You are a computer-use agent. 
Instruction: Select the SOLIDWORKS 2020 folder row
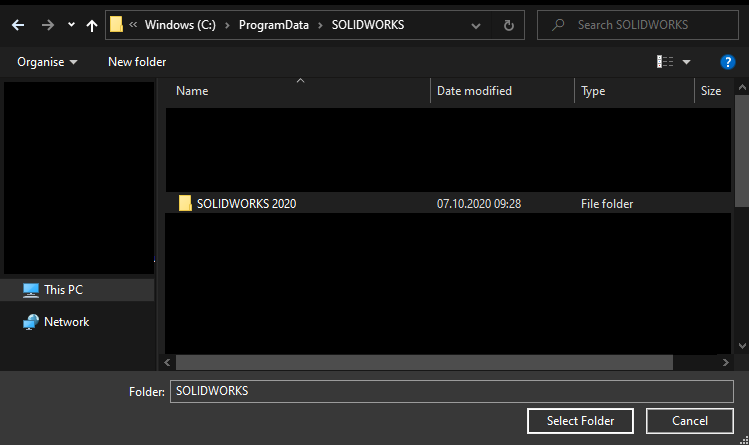(x=449, y=203)
